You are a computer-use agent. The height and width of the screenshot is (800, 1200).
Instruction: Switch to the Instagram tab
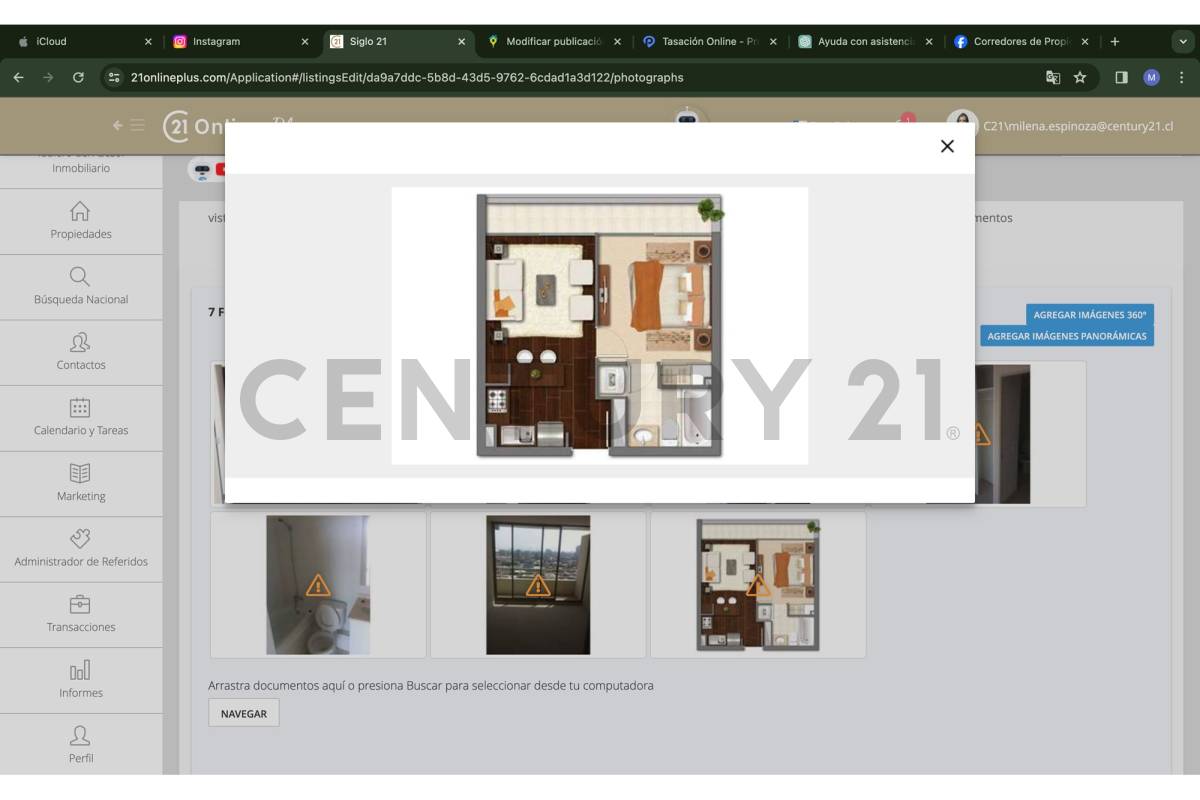pos(240,42)
